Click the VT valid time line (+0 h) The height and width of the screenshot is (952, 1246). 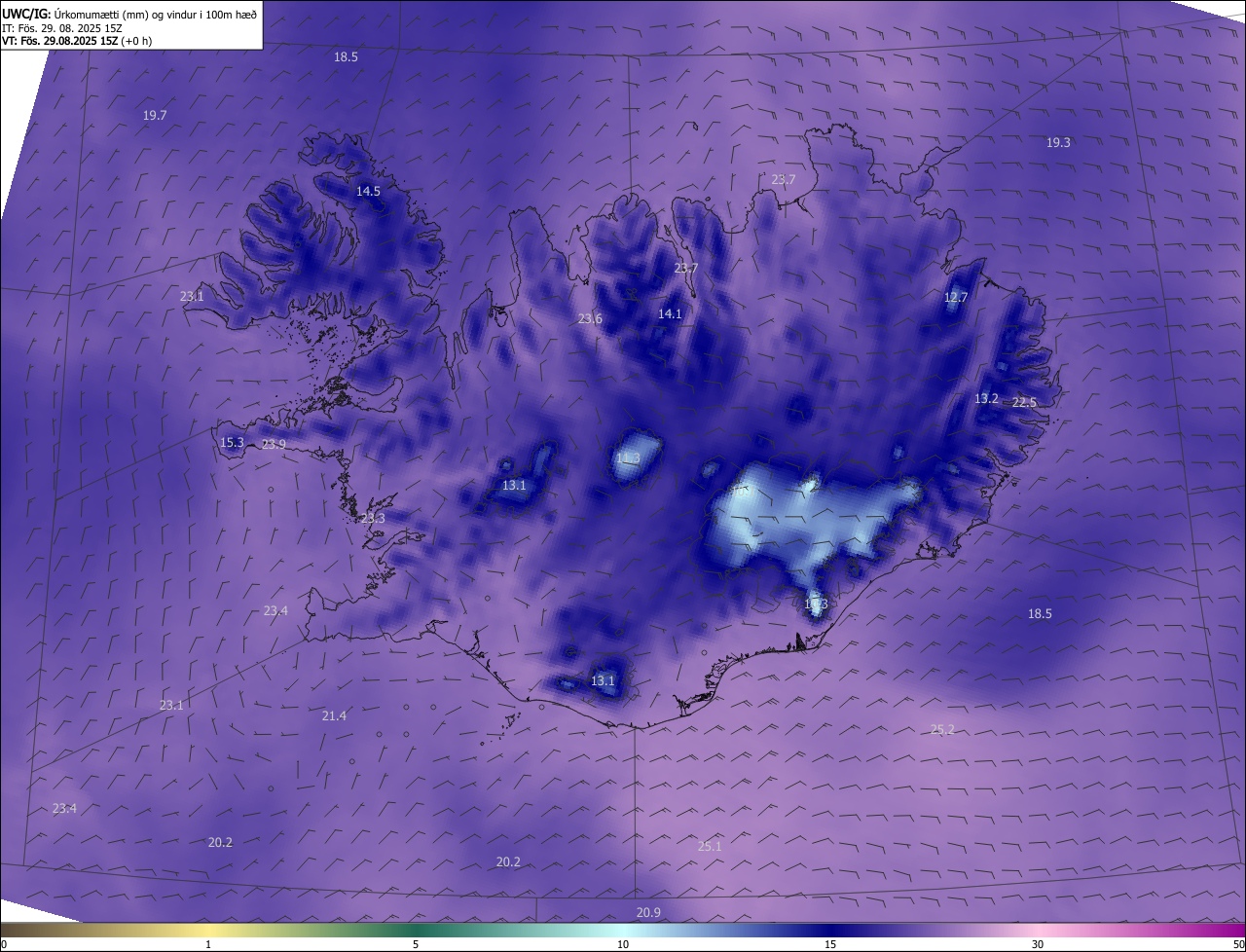[76, 41]
